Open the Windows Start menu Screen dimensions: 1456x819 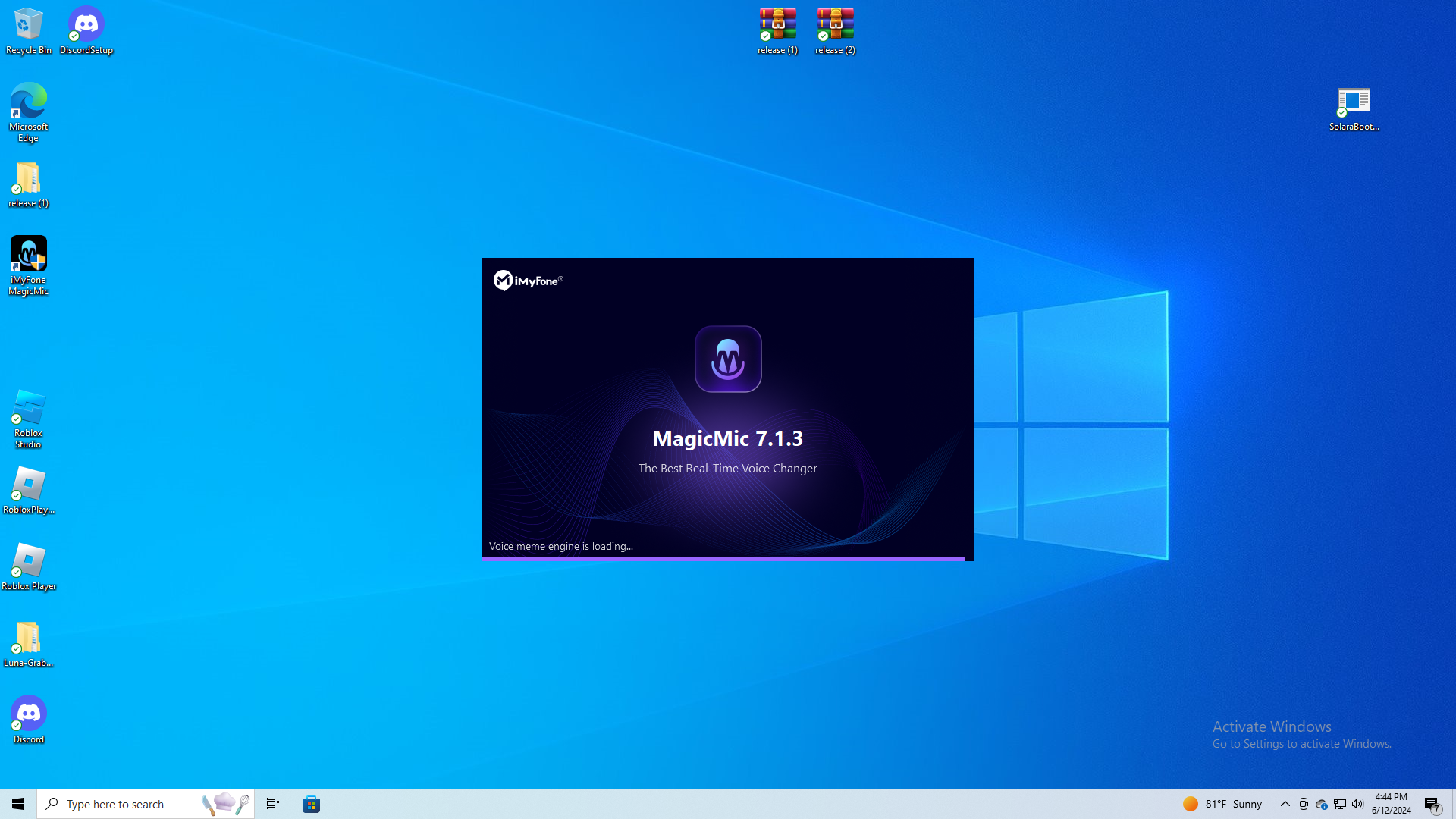(x=18, y=804)
